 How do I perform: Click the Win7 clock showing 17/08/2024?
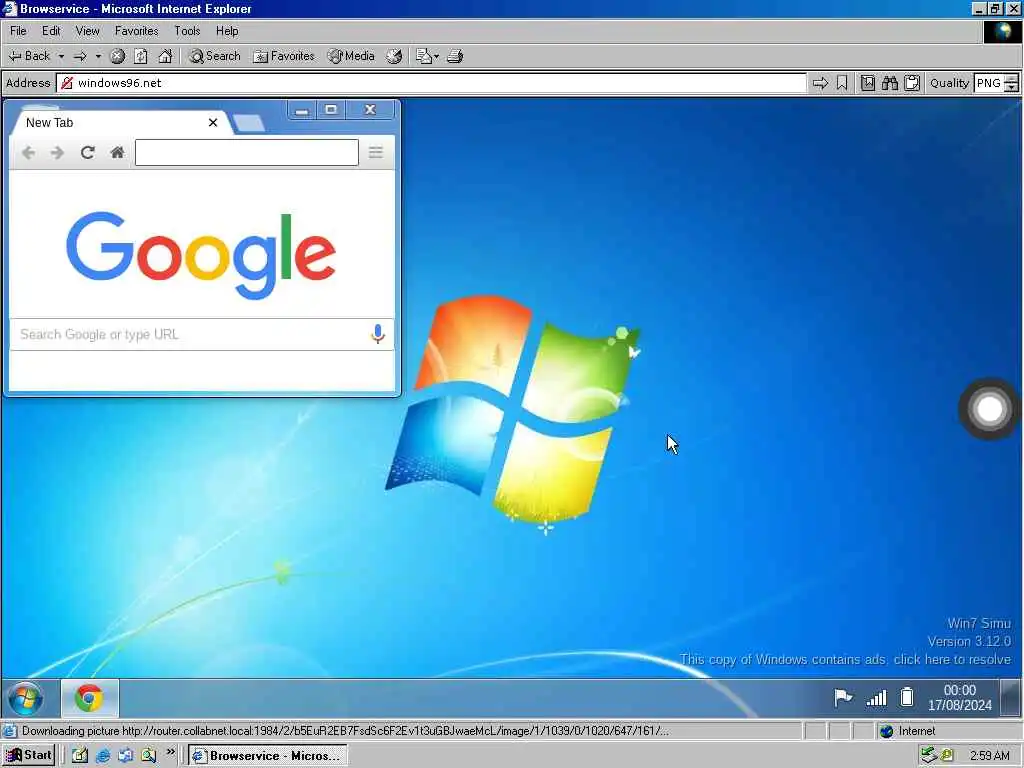(960, 697)
